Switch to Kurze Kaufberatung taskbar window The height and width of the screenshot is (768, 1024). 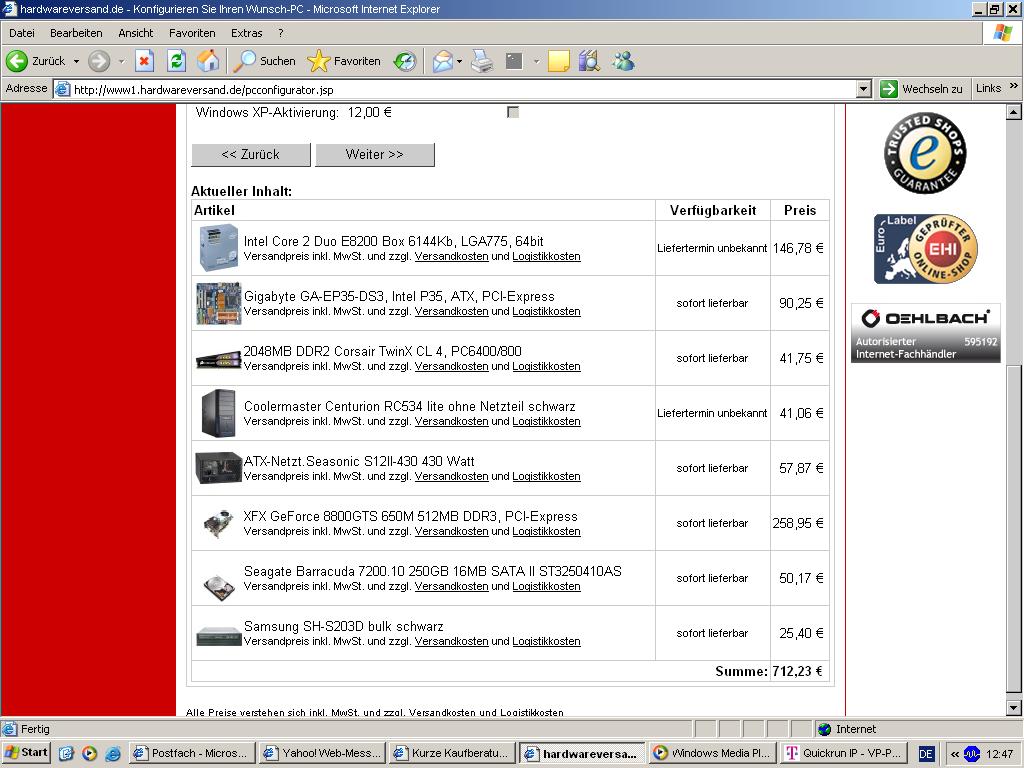tap(453, 753)
